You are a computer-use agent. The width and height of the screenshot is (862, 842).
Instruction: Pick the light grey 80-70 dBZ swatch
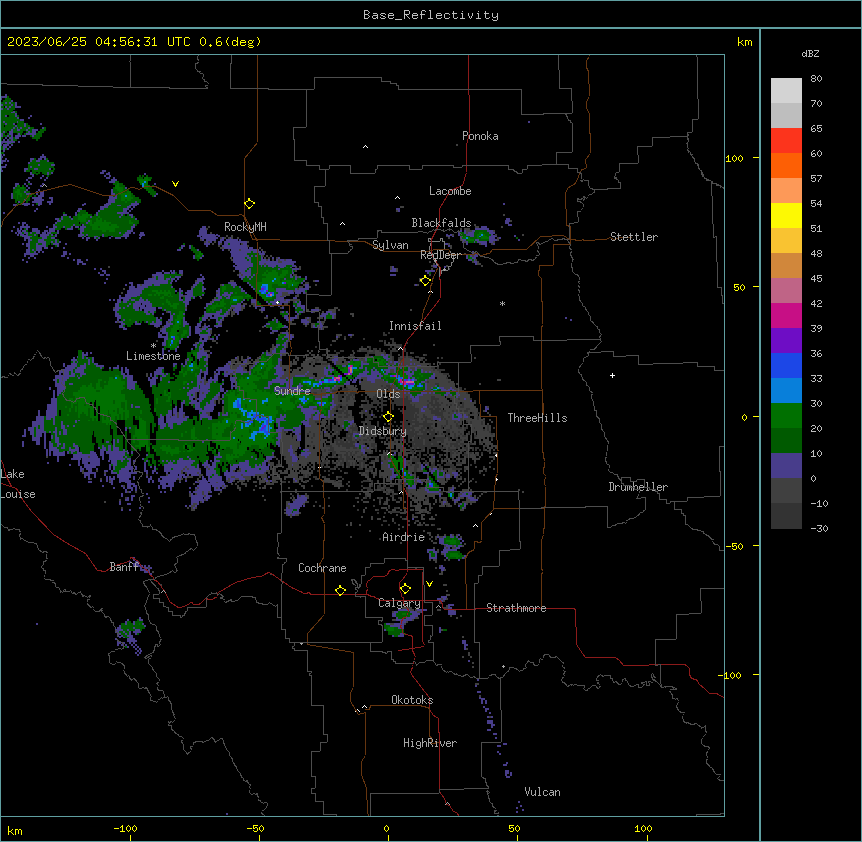[x=786, y=91]
